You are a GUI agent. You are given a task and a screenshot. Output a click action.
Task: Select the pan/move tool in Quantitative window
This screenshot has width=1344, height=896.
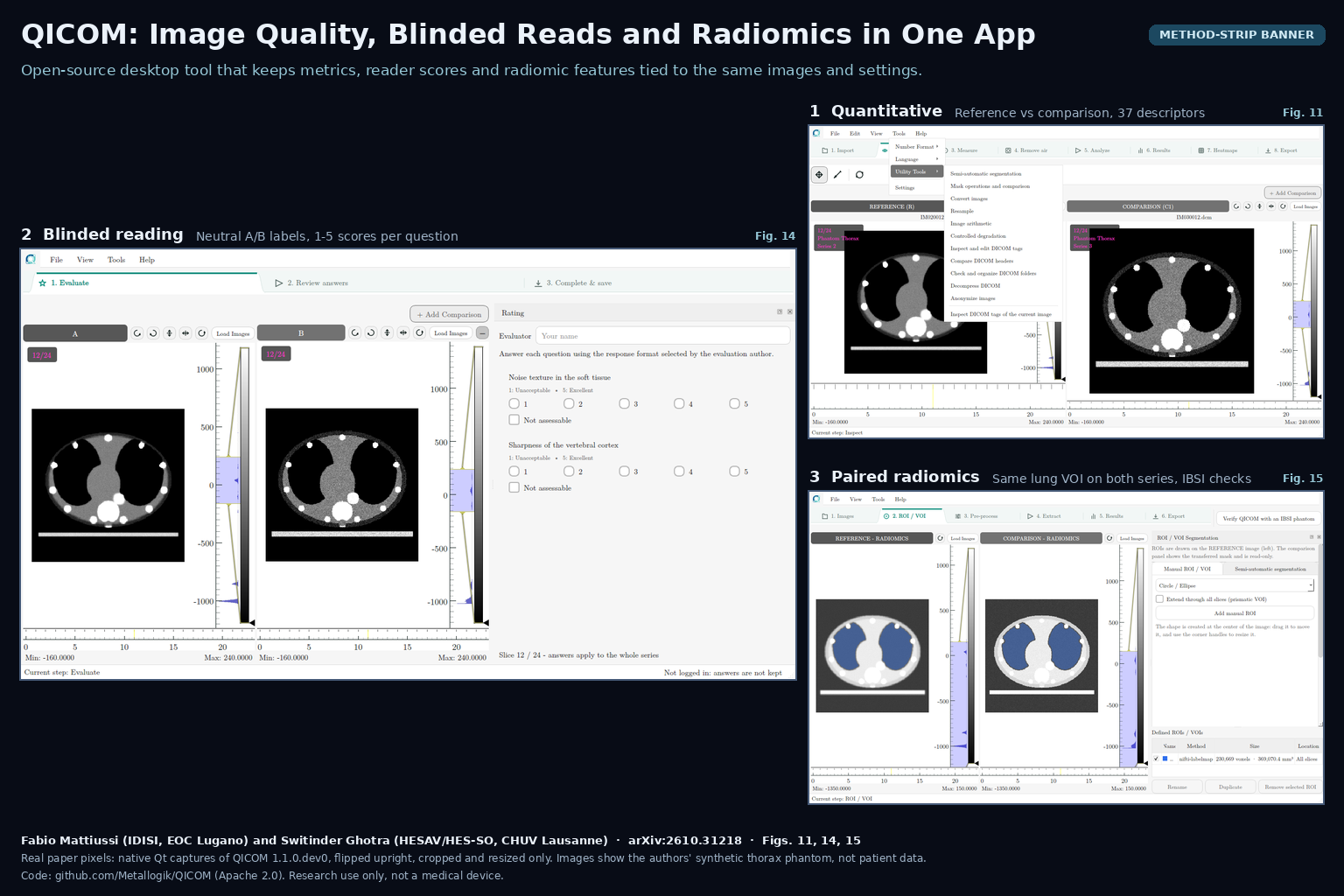[819, 175]
